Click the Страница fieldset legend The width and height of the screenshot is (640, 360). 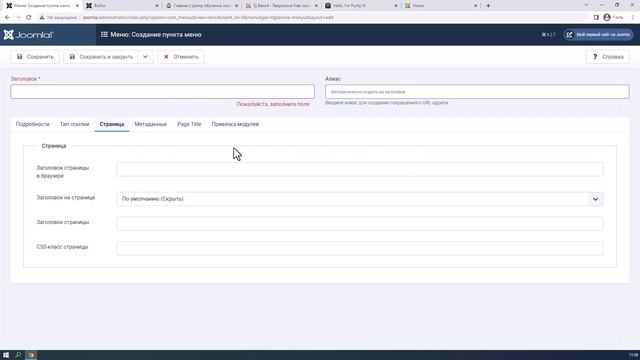click(x=54, y=146)
